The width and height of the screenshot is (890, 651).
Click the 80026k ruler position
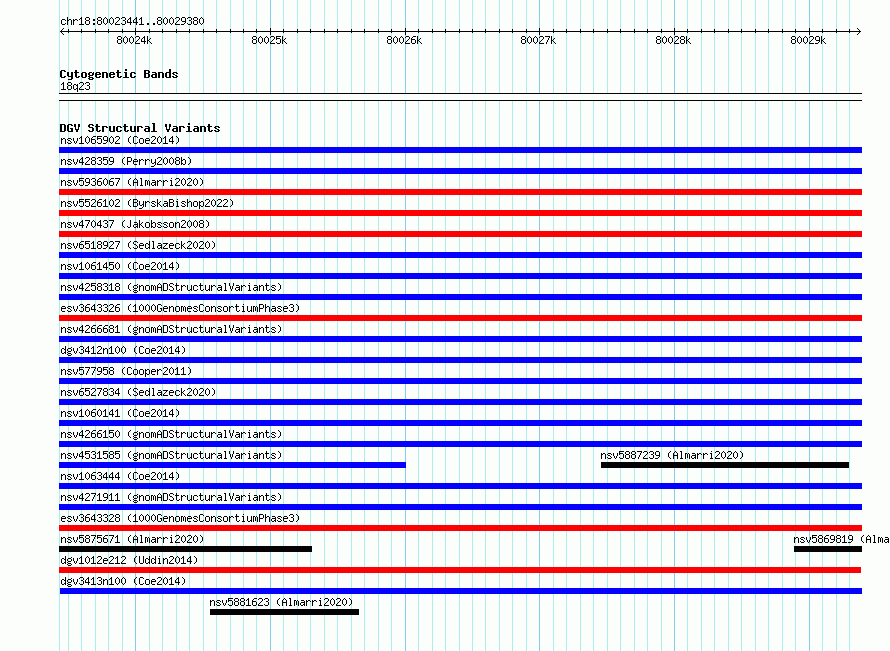point(404,40)
